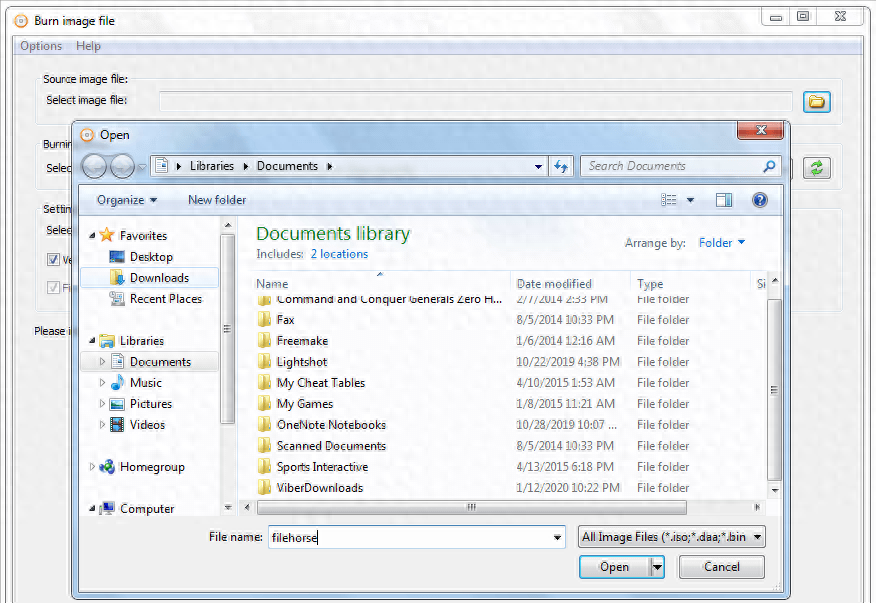Expand the Music library tree node
Screen dimensions: 876x603
tap(102, 383)
